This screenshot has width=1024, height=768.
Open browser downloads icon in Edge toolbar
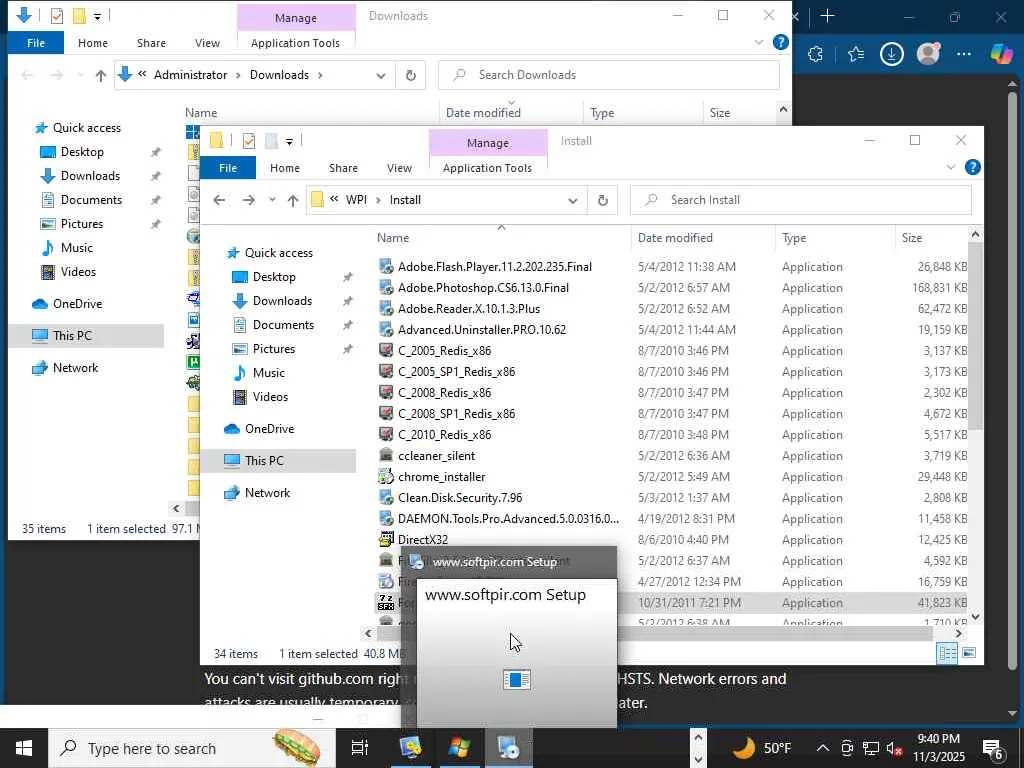pos(891,54)
